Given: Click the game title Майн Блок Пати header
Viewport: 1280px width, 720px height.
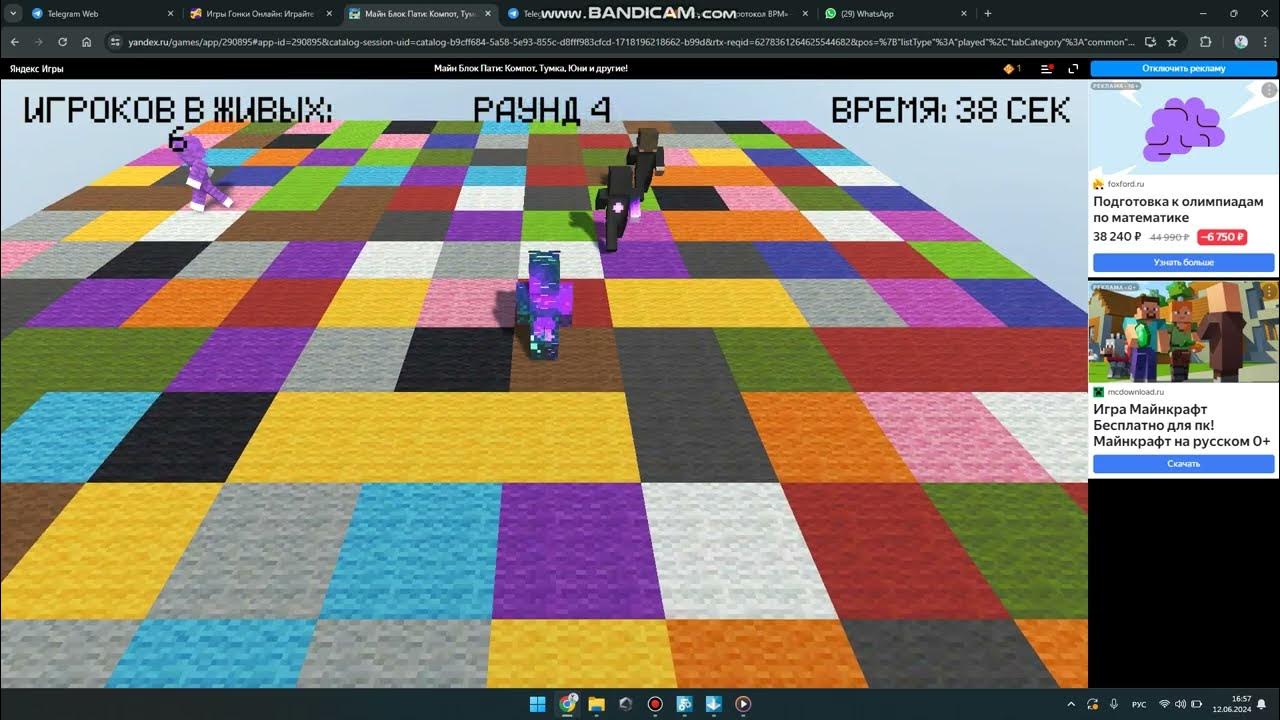Looking at the screenshot, I should pyautogui.click(x=531, y=68).
